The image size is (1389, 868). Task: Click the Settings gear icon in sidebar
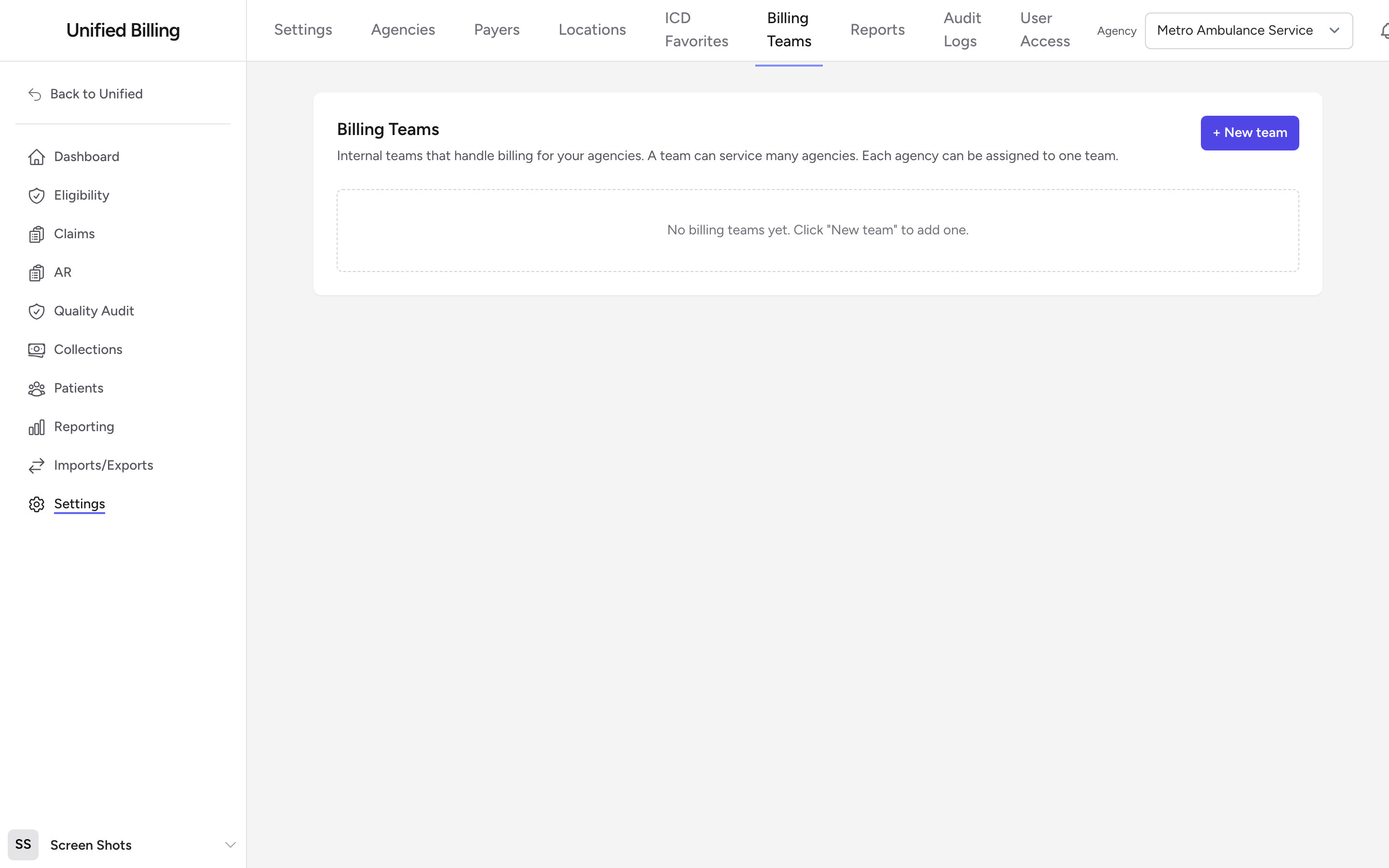37,504
